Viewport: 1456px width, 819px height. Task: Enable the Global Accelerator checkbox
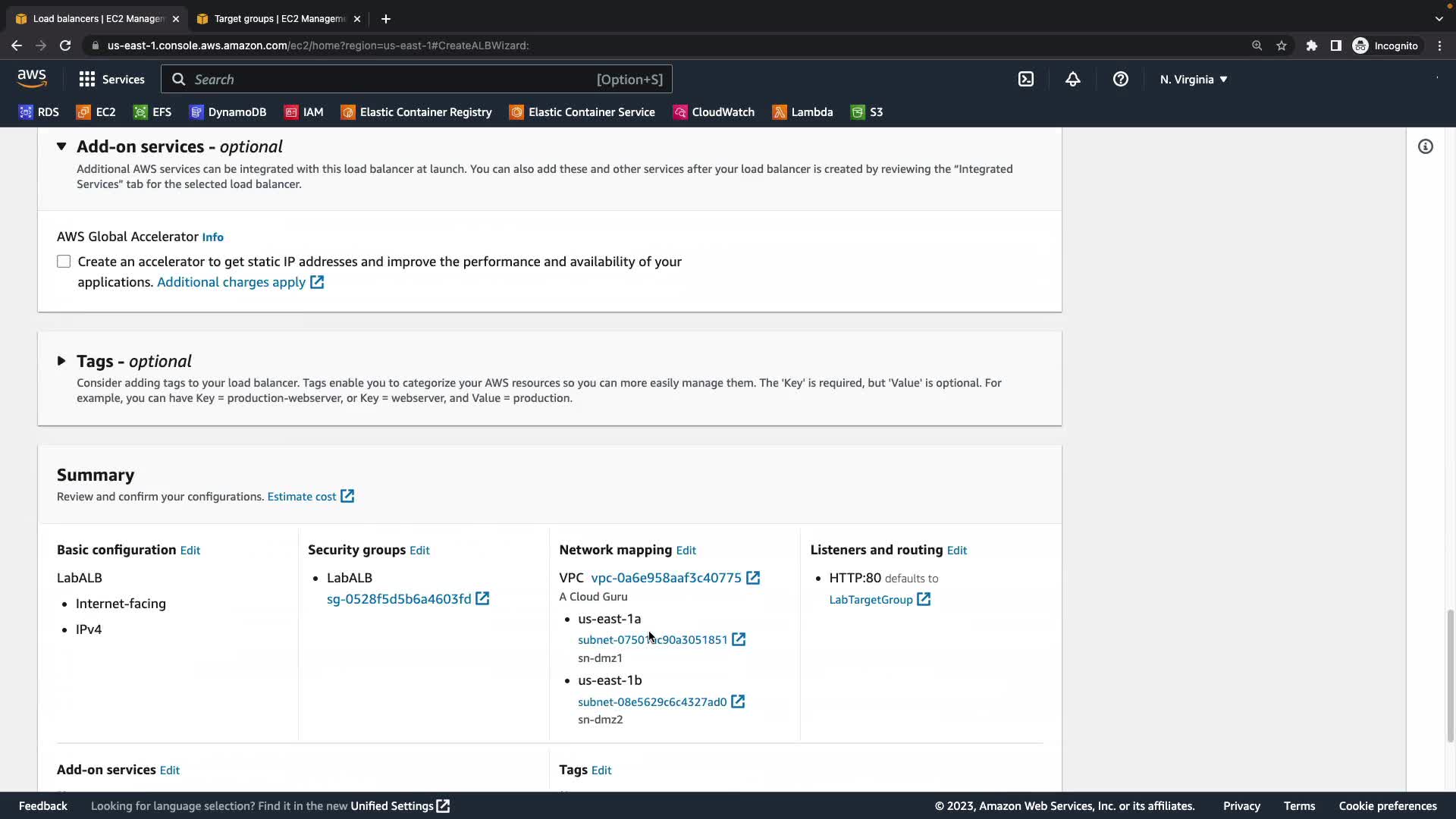64,262
